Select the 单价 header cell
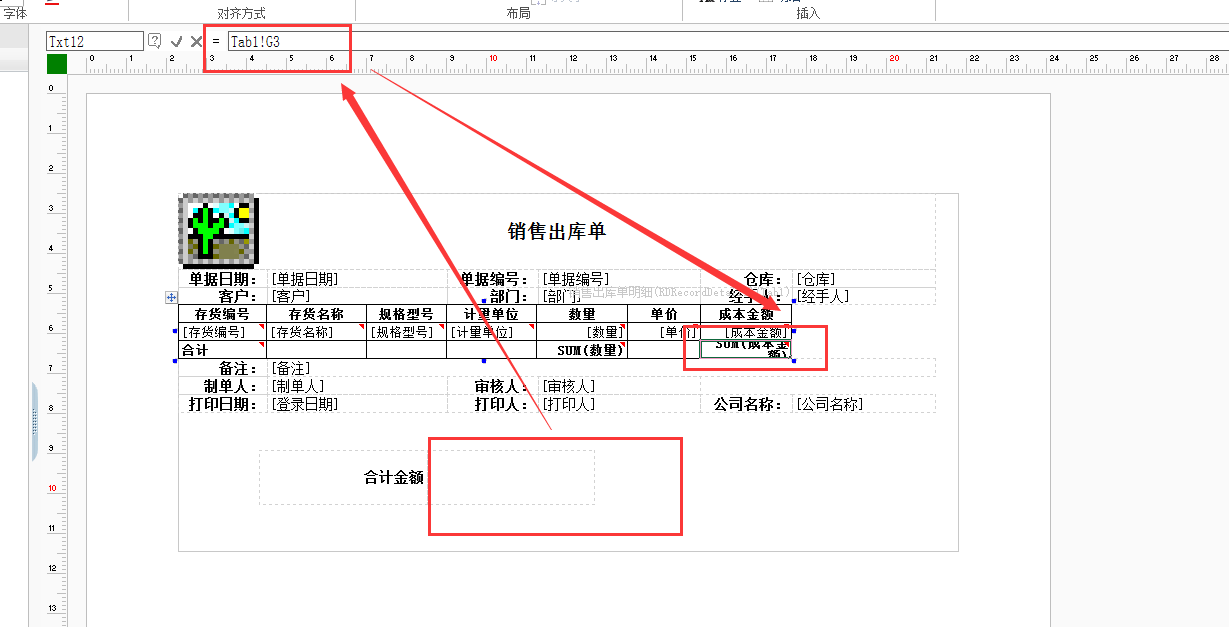Image resolution: width=1229 pixels, height=627 pixels. pyautogui.click(x=664, y=314)
